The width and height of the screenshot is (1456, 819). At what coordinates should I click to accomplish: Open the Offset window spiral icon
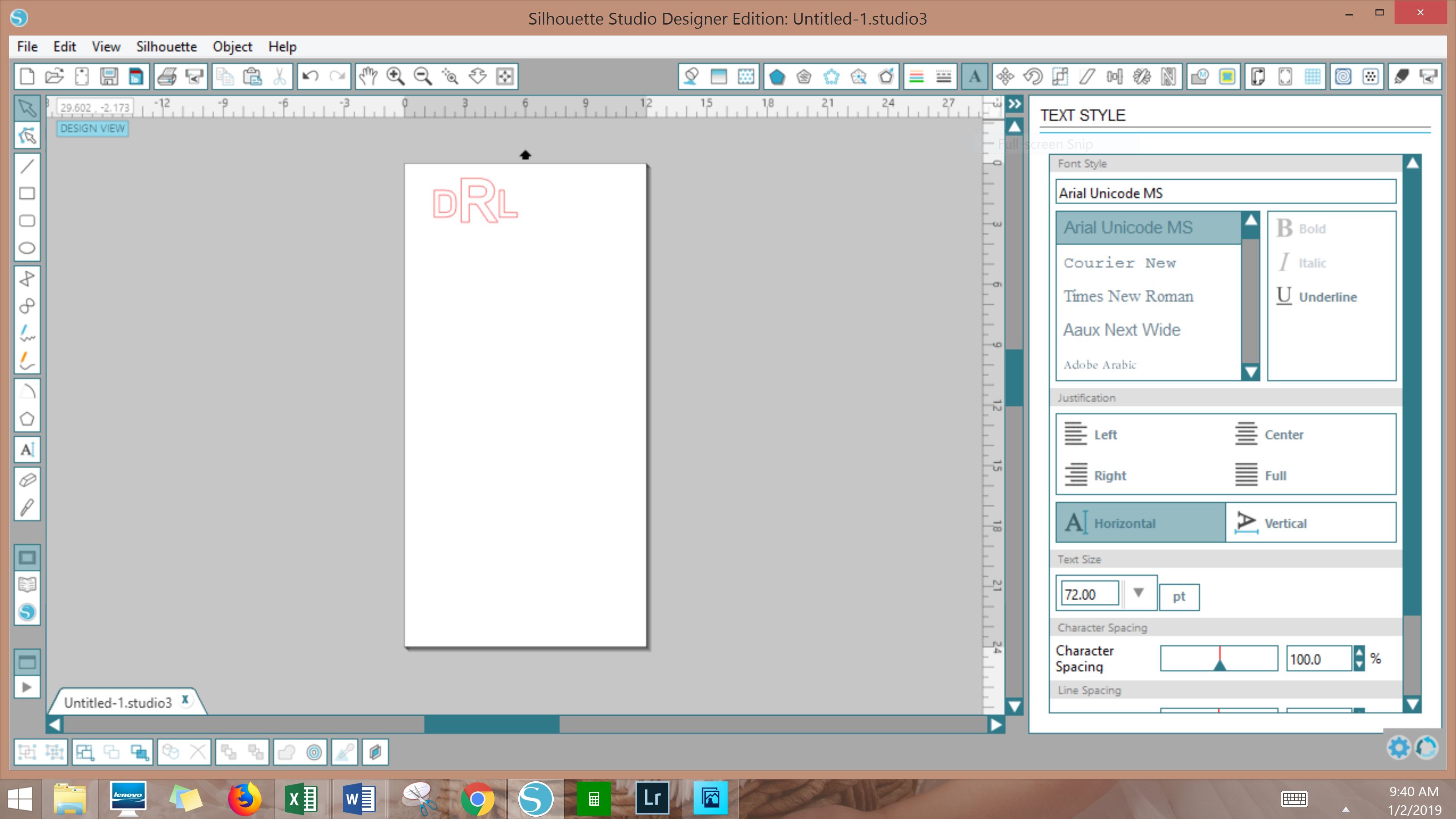click(x=1344, y=76)
